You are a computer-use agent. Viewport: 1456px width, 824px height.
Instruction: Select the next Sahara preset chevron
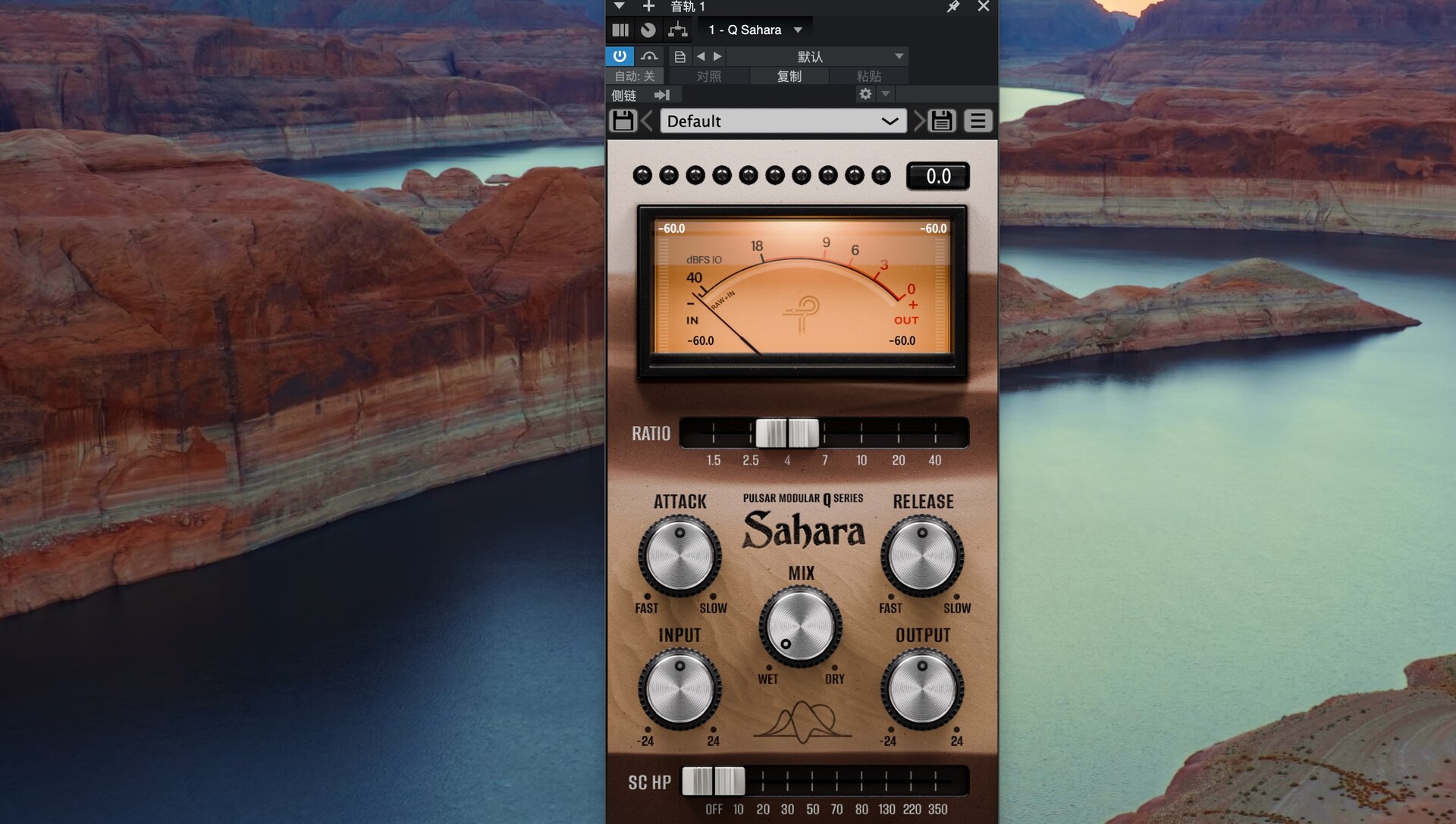pos(919,121)
